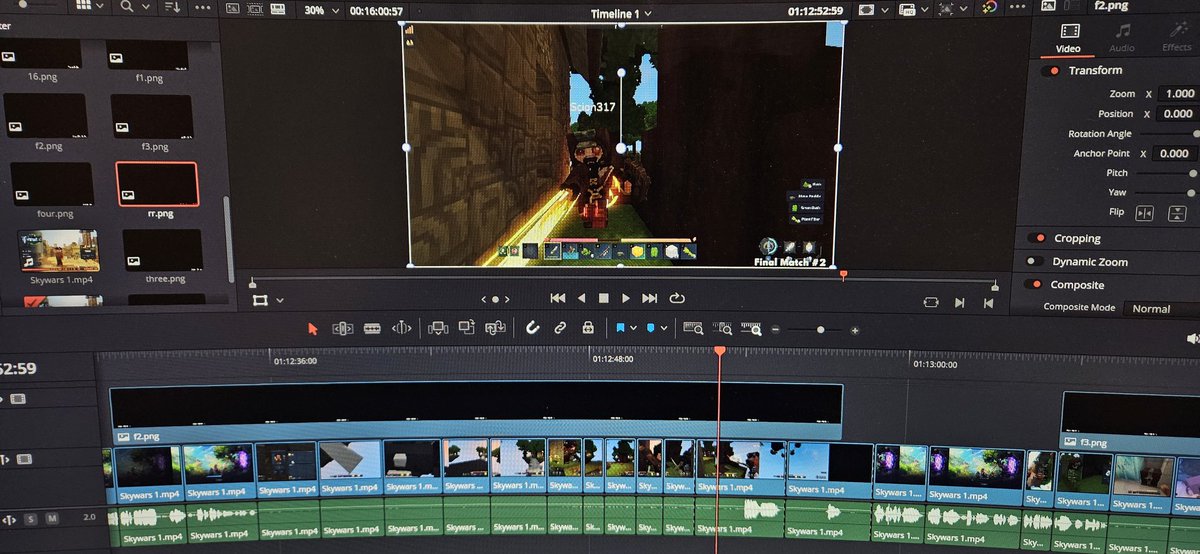
Task: Click the Anchor Point X value field
Action: coord(1176,154)
